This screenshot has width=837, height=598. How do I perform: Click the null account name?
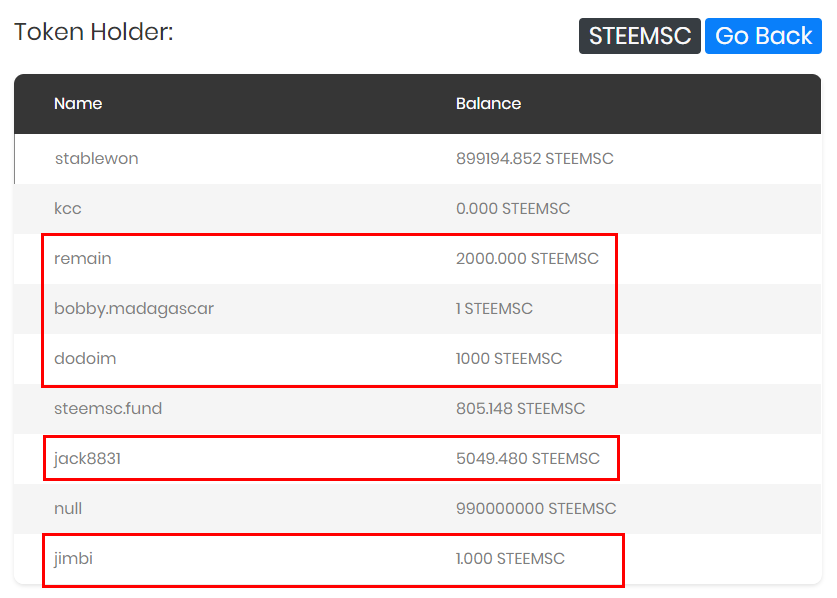68,508
